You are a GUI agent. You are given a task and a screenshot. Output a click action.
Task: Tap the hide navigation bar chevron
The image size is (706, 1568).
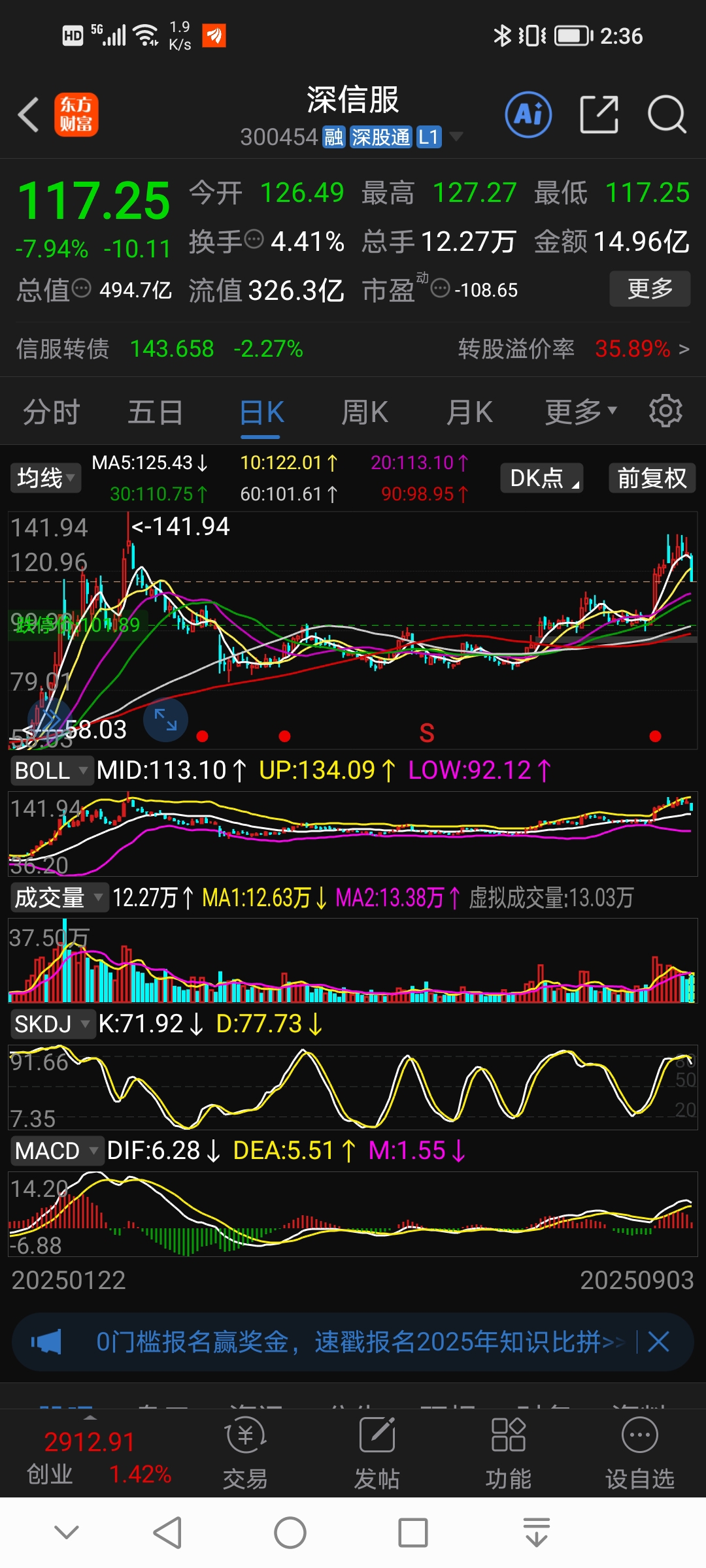coord(67,1532)
